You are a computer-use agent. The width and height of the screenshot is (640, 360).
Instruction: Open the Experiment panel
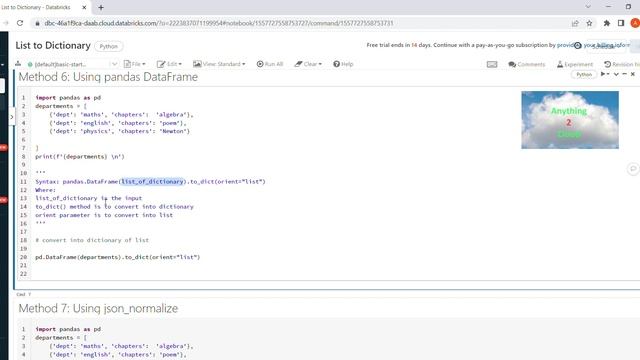coord(575,64)
